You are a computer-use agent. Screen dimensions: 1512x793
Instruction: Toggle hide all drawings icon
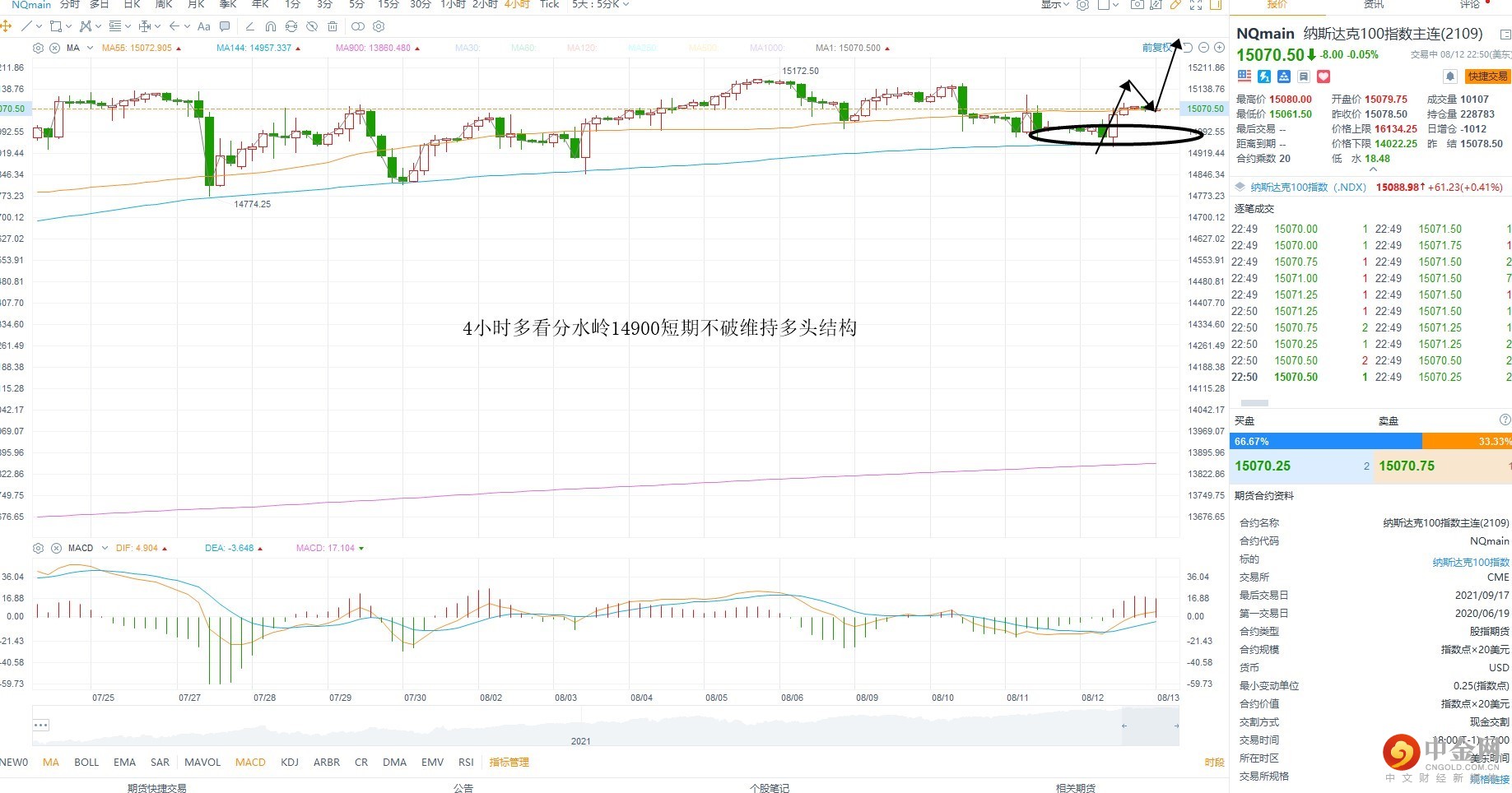(x=312, y=26)
